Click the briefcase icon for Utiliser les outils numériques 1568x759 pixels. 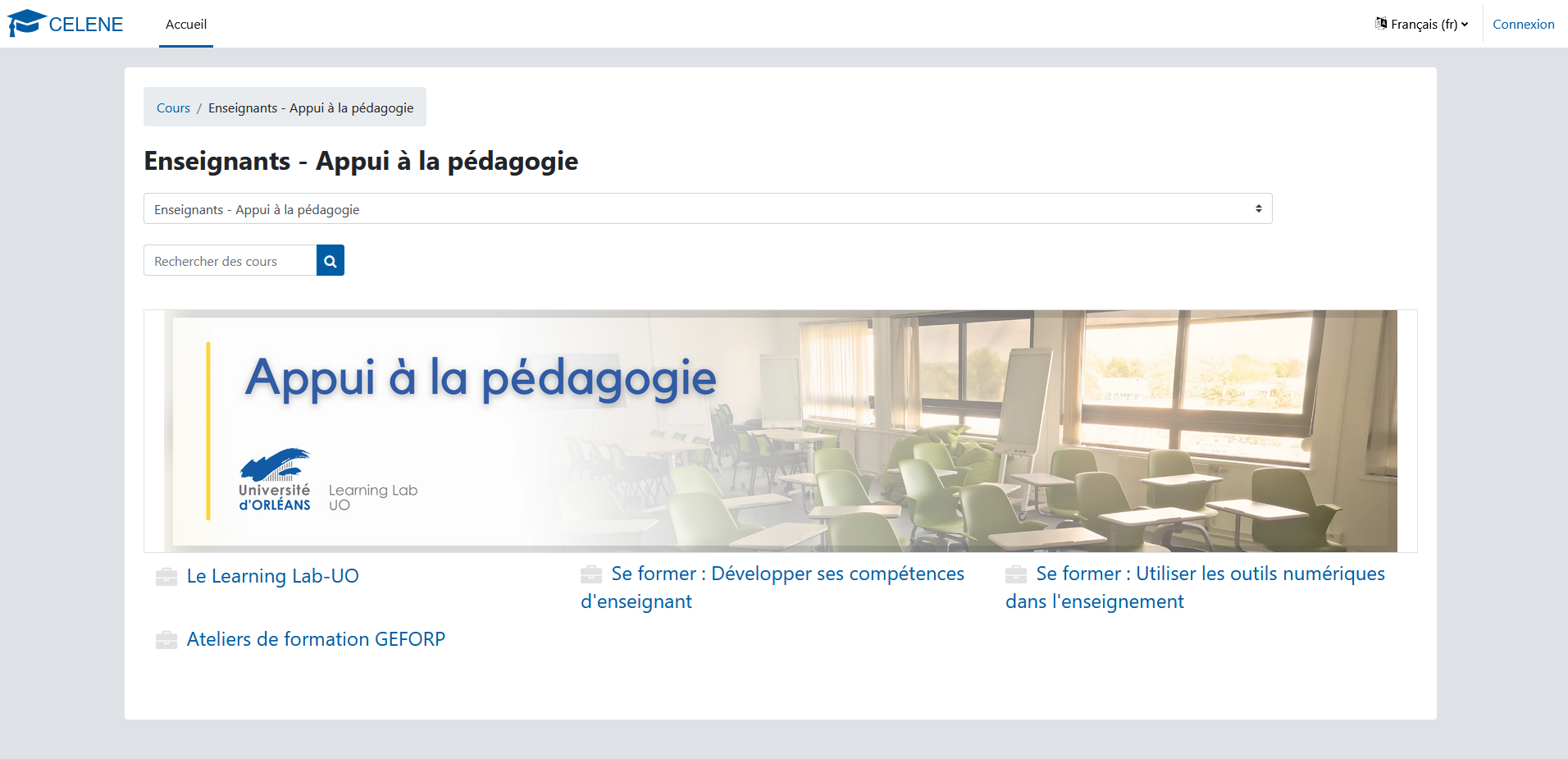(x=1017, y=574)
